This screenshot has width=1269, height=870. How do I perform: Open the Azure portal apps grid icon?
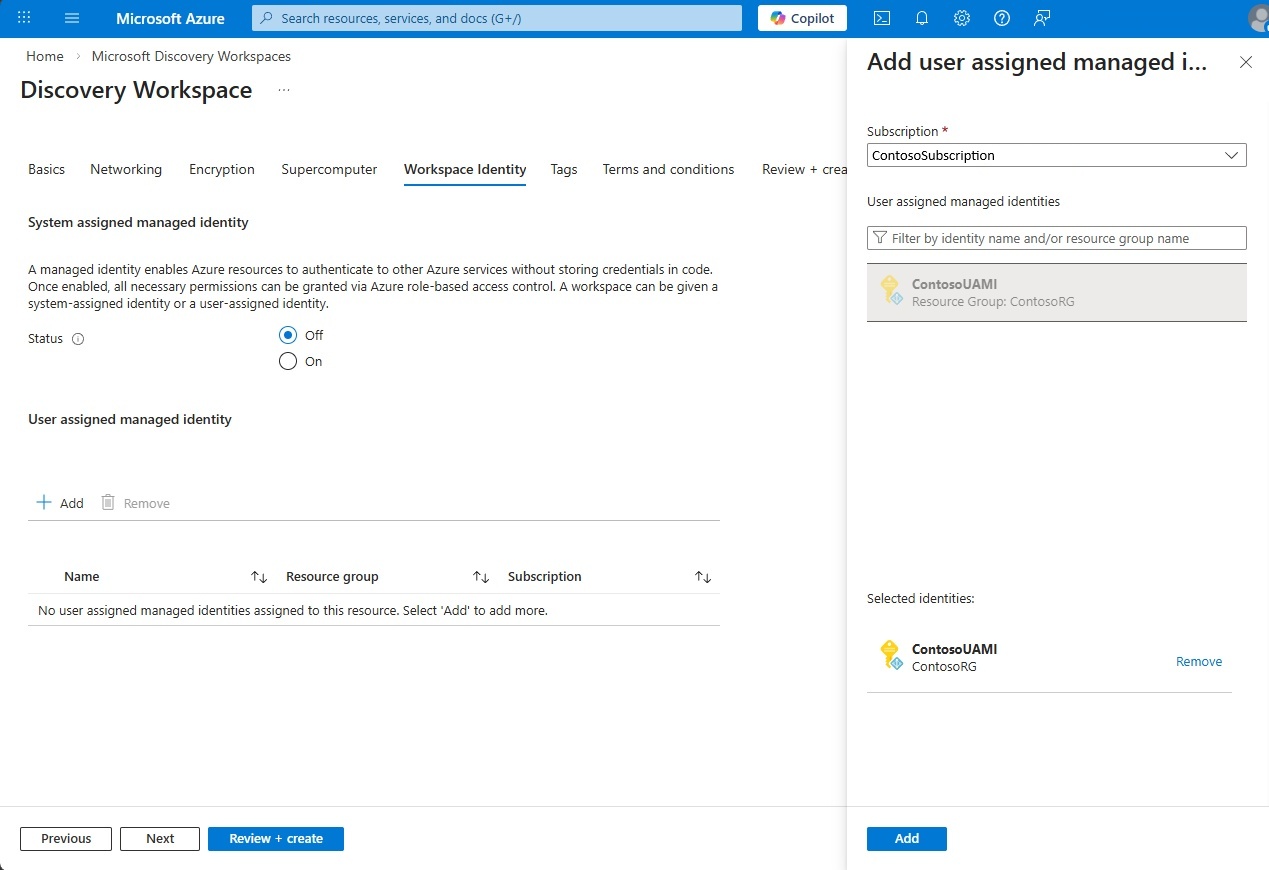pos(25,18)
